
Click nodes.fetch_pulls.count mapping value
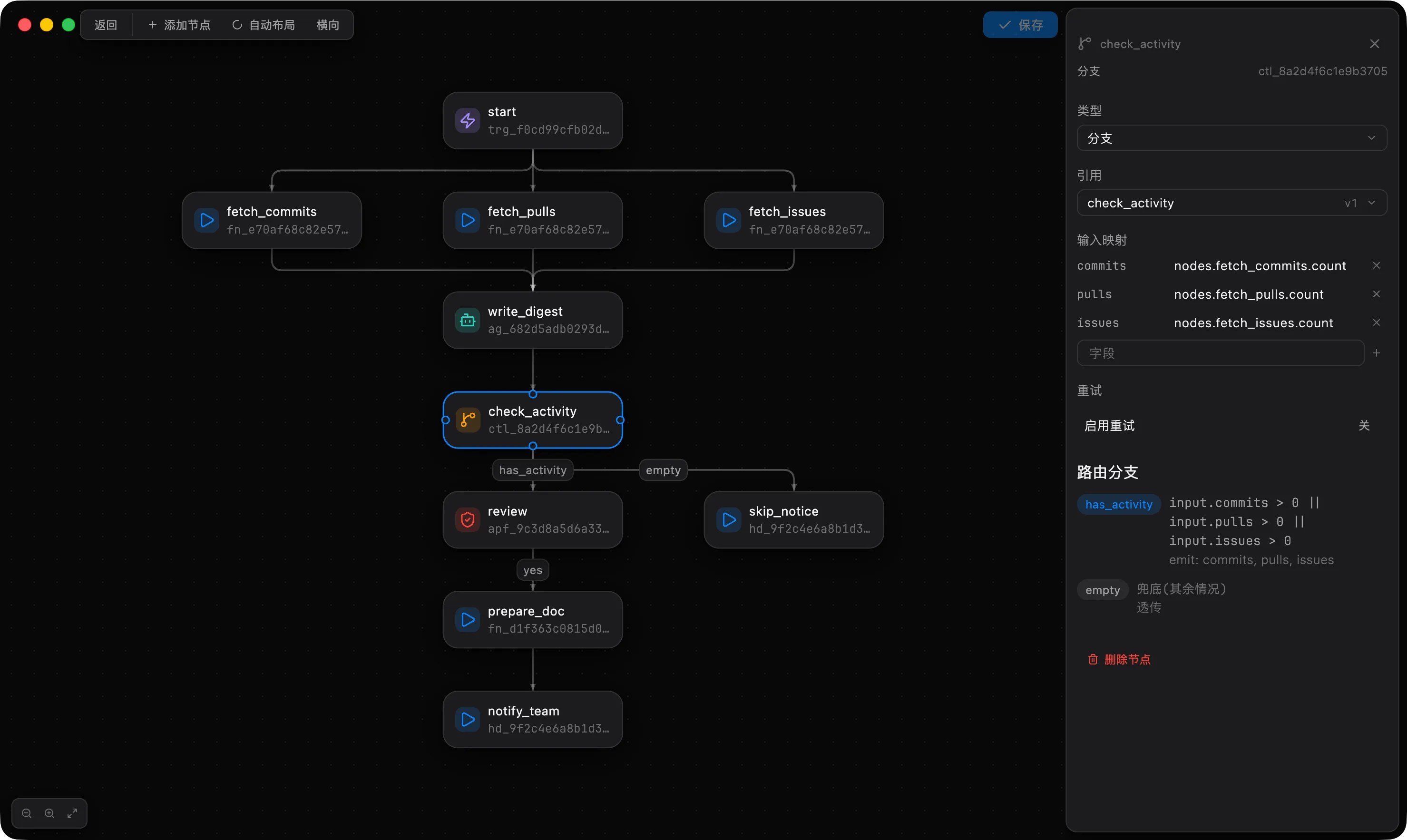pyautogui.click(x=1249, y=294)
